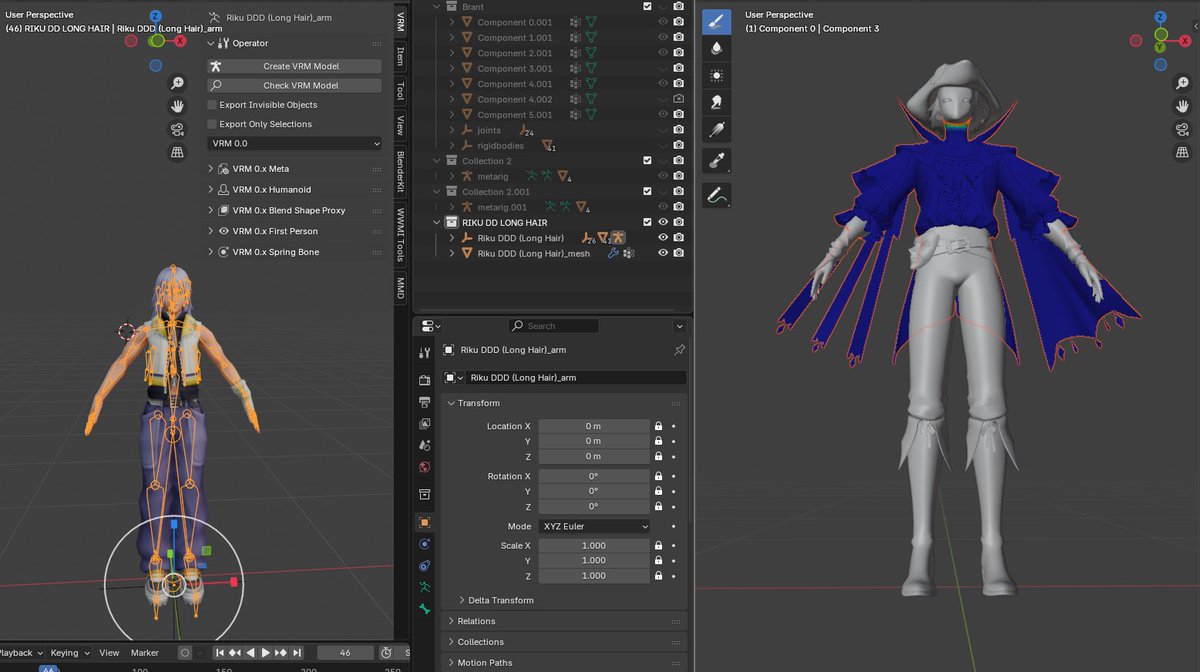1200x672 pixels.
Task: Click zoom magnifier icon in right viewport
Action: pyautogui.click(x=1181, y=84)
